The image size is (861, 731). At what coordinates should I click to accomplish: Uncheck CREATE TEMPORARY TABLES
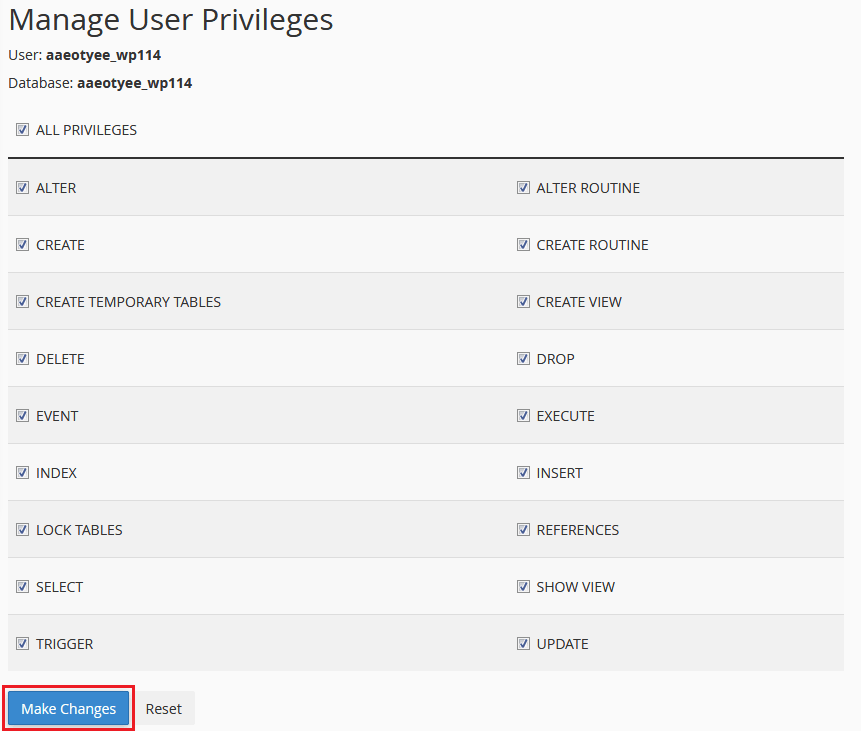click(x=22, y=301)
